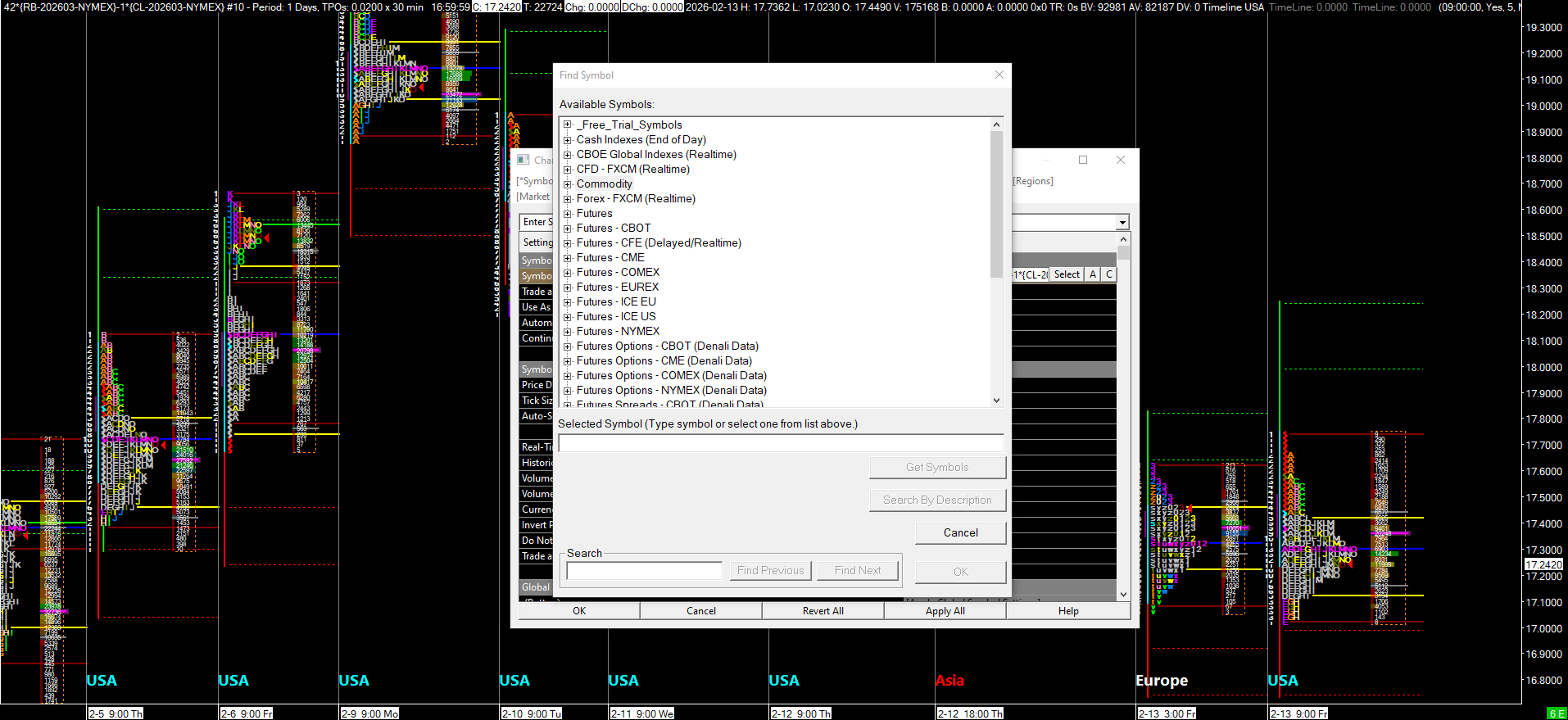Click the Find Next button
The width and height of the screenshot is (1568, 720).
coord(858,571)
